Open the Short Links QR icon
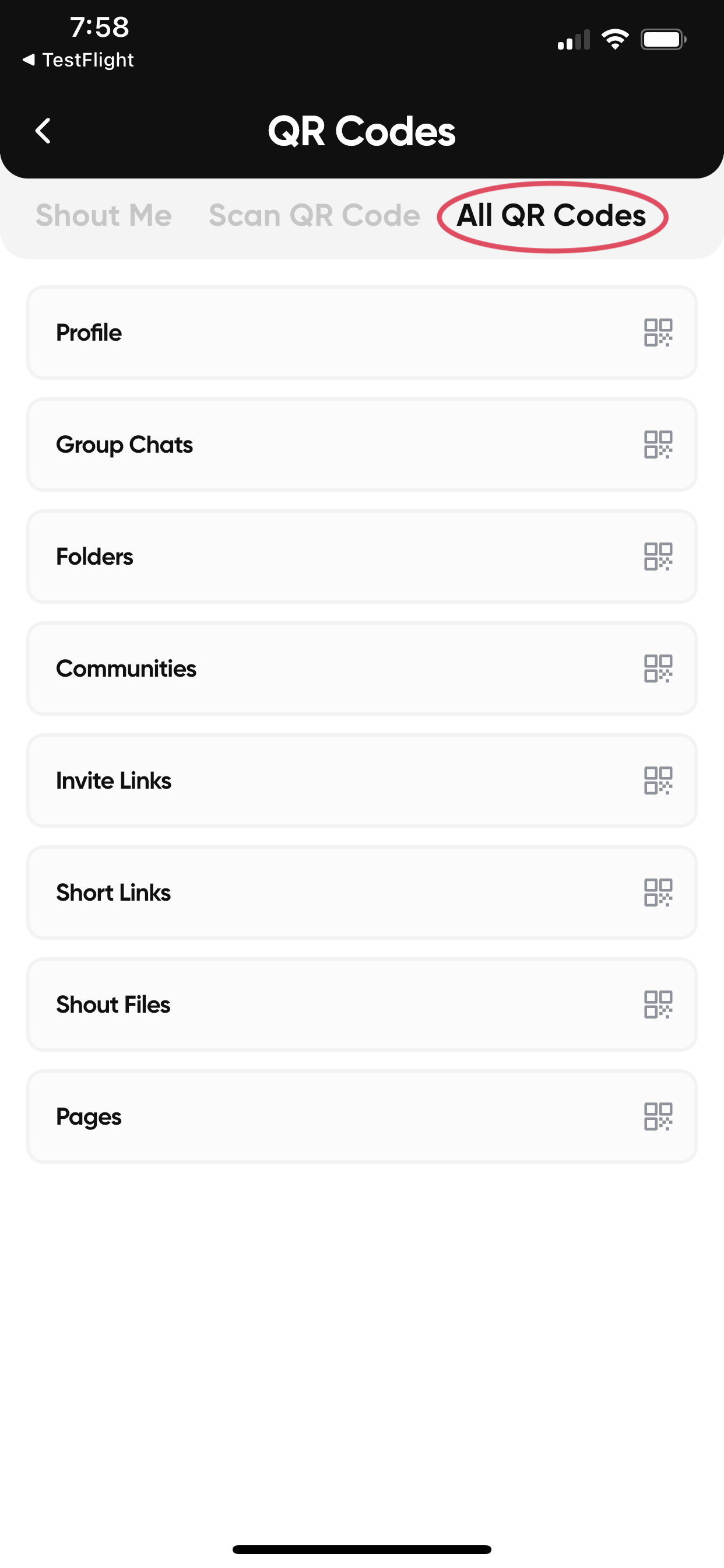This screenshot has width=724, height=1568. click(658, 892)
